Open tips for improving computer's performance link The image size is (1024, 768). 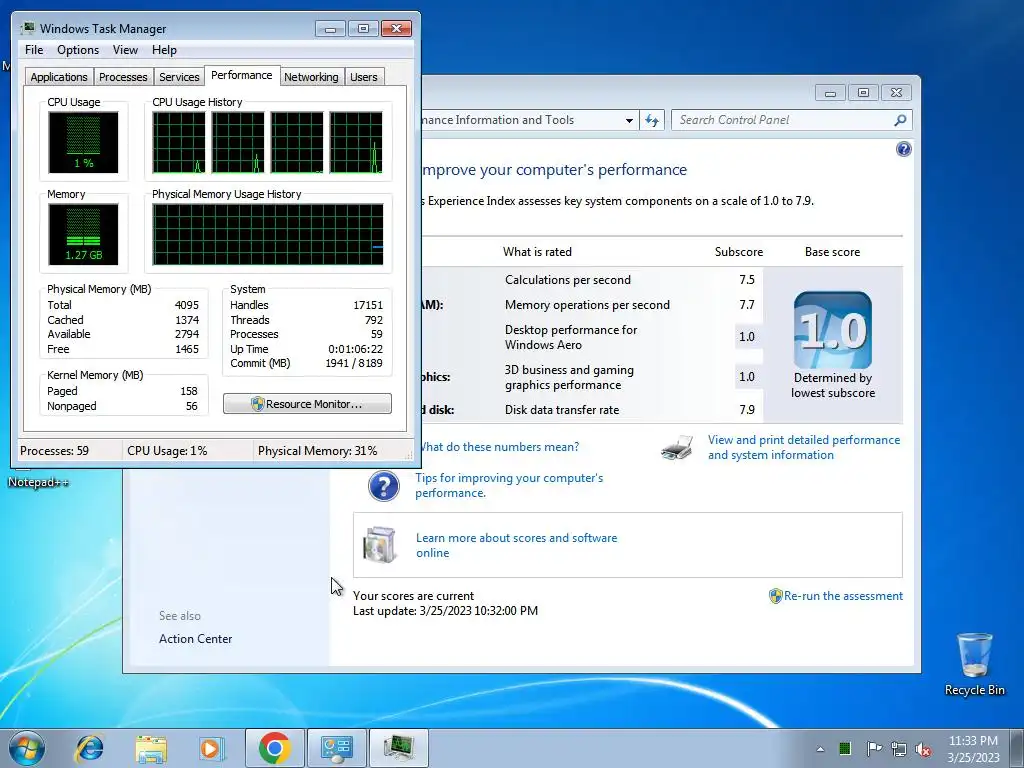[x=509, y=485]
